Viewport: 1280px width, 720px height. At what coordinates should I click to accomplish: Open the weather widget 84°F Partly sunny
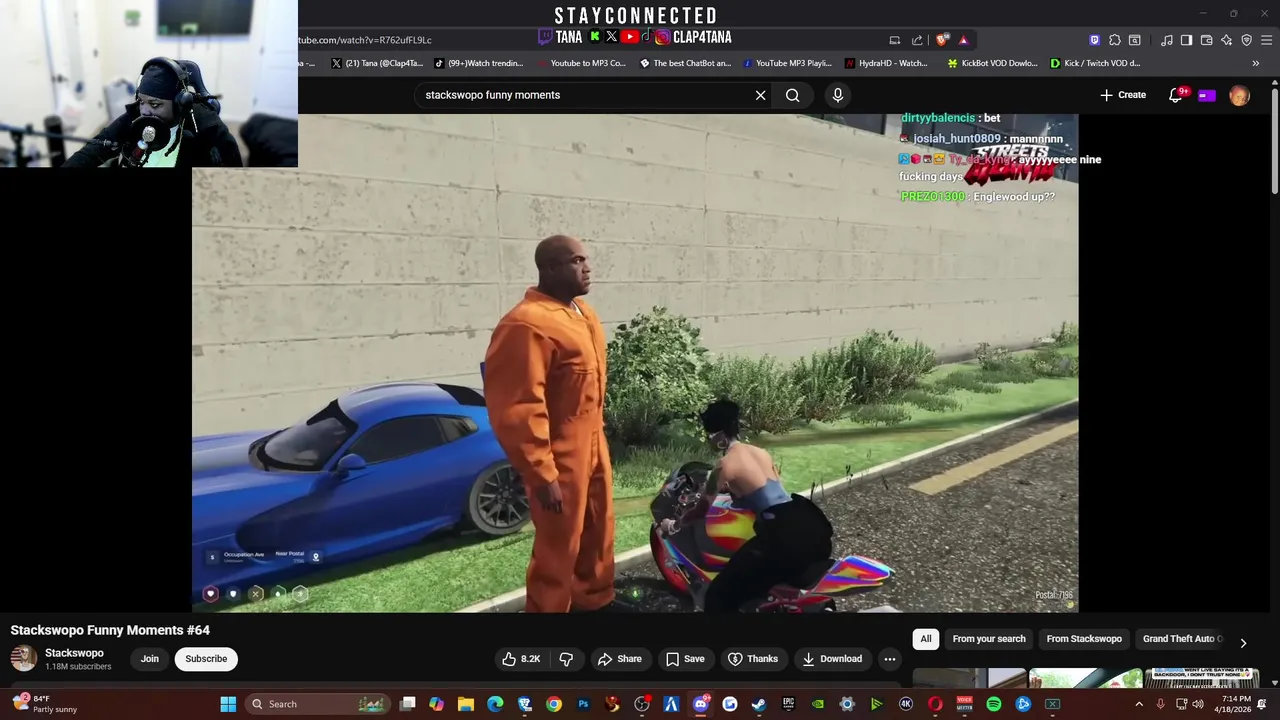pyautogui.click(x=45, y=704)
